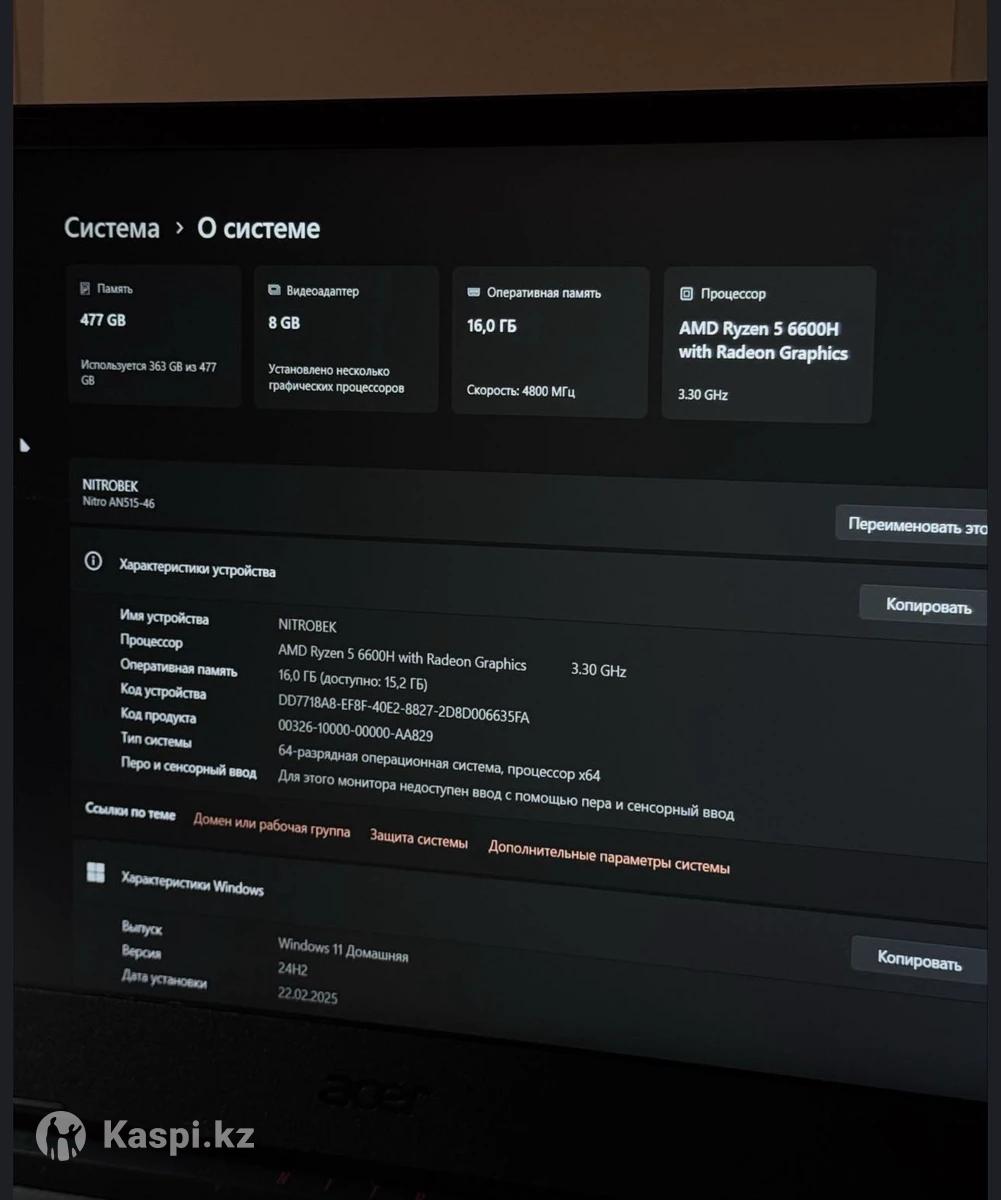Screen dimensions: 1001x1200
Task: Open the Домен или рабочая группа link
Action: [x=271, y=826]
